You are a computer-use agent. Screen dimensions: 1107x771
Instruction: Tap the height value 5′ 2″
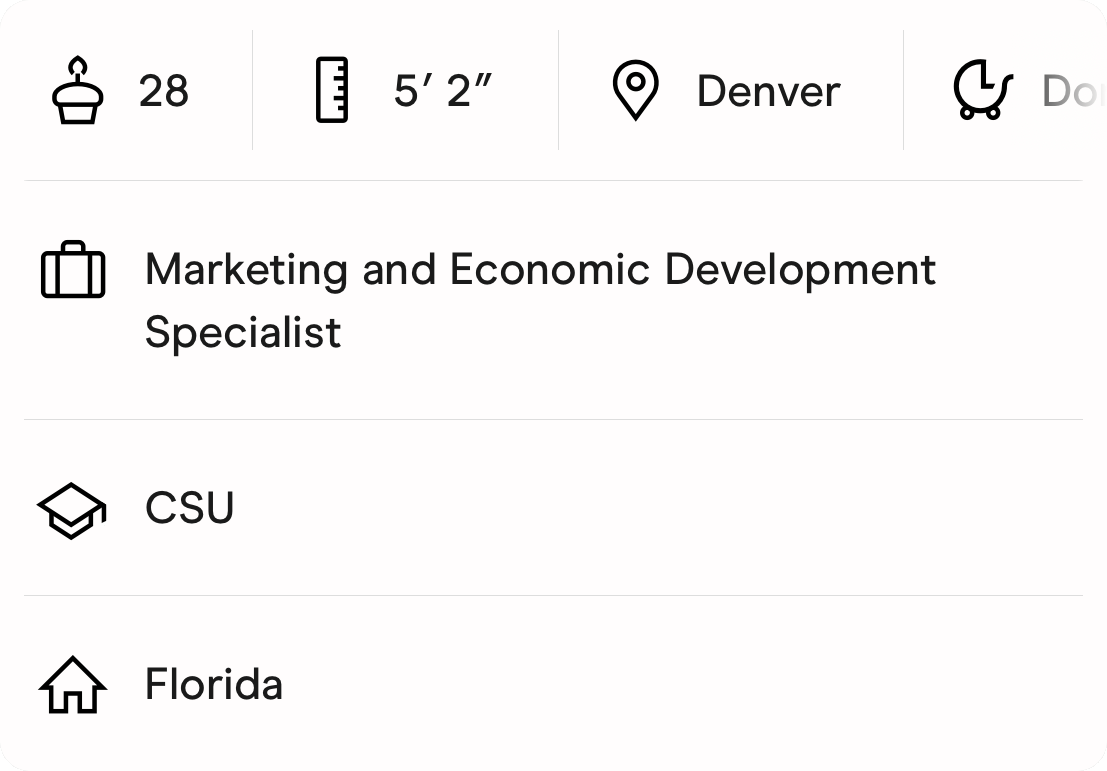tap(443, 92)
